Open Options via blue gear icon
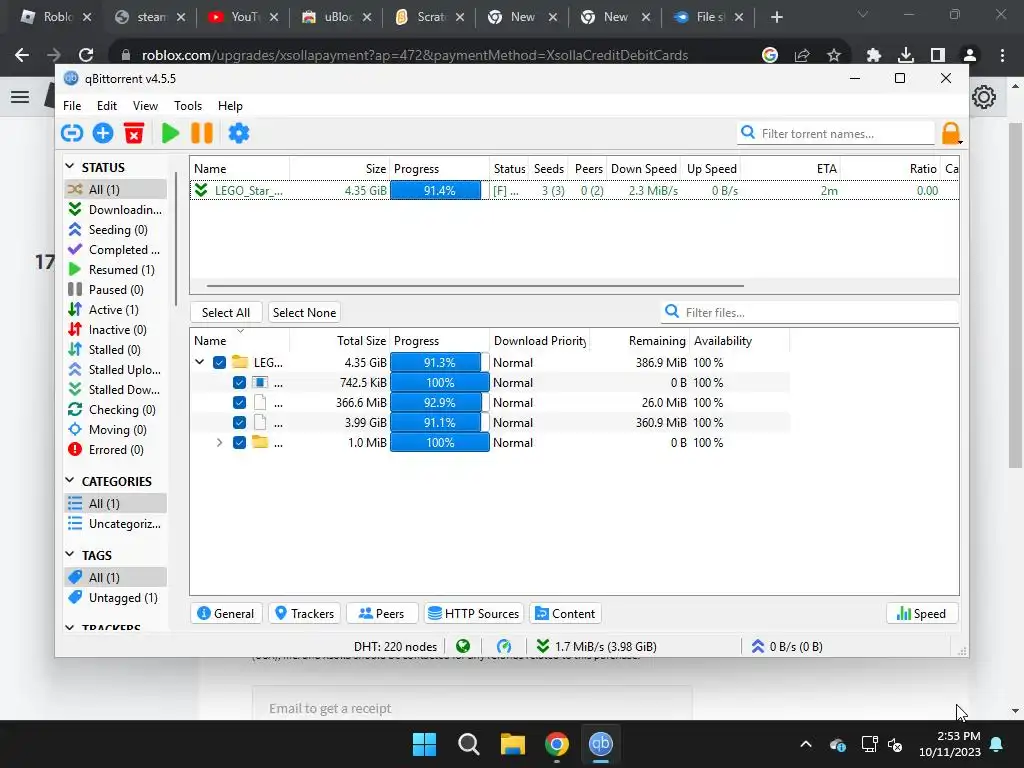 point(238,133)
